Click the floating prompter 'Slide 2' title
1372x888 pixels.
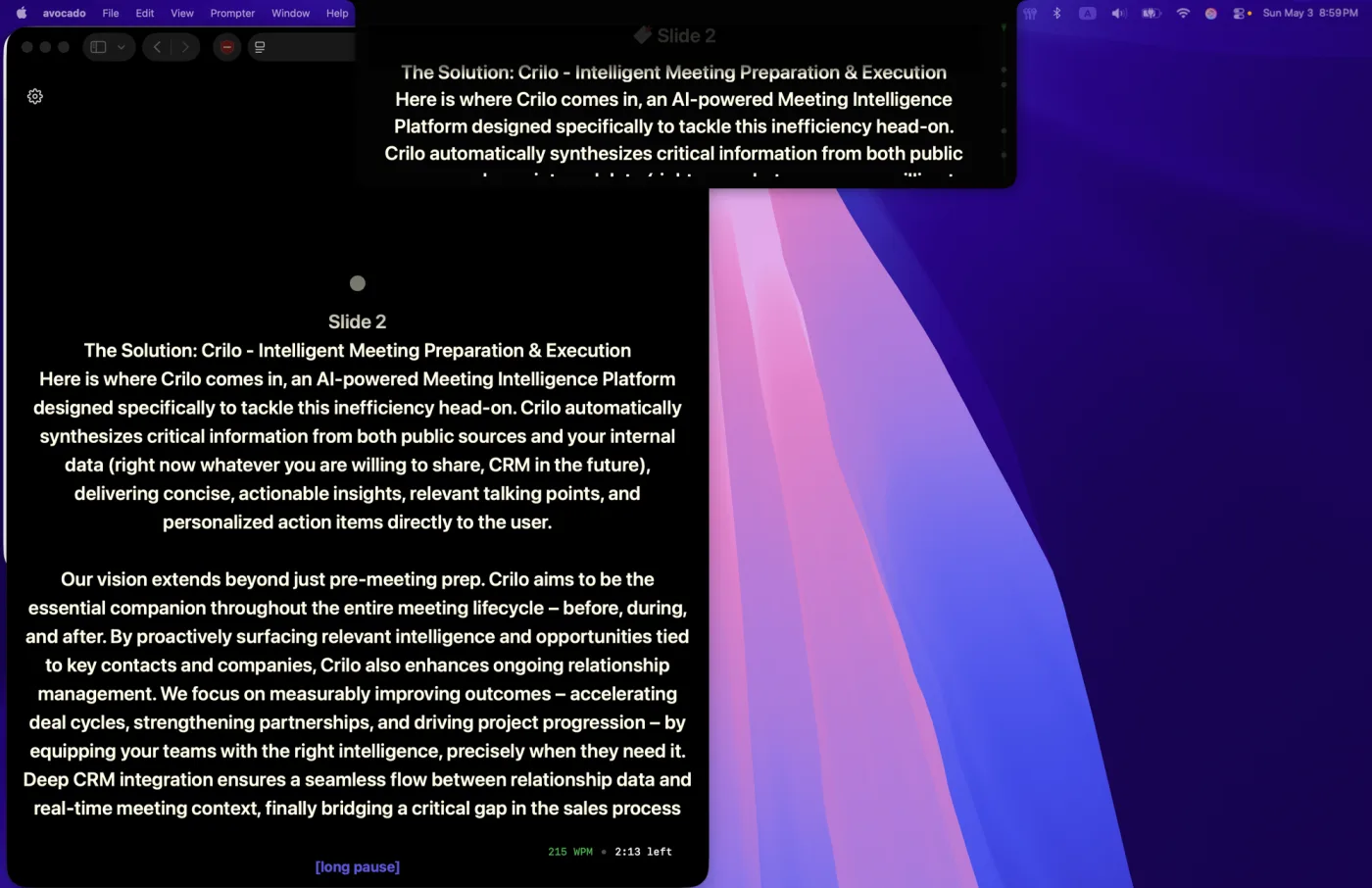point(686,36)
